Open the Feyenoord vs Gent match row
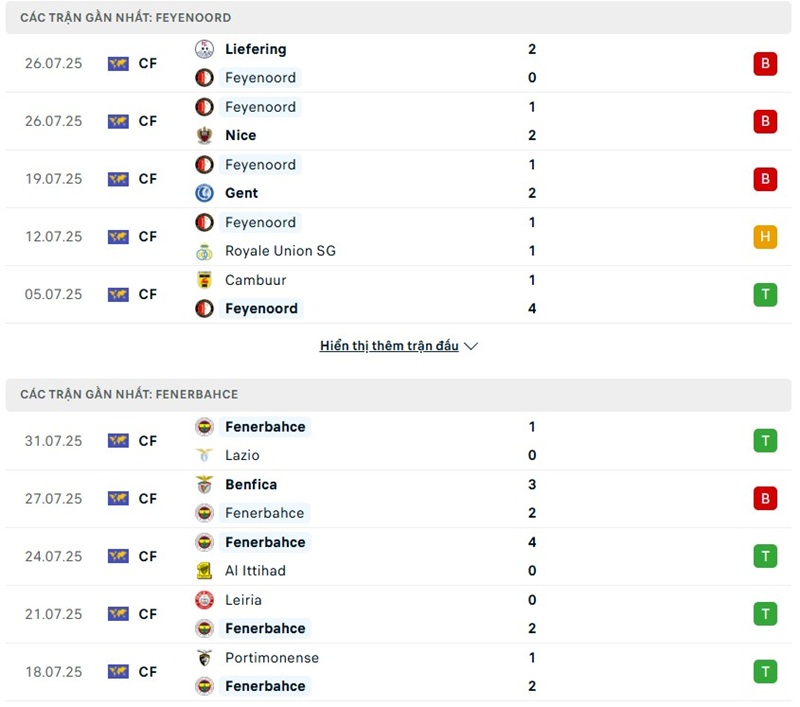 coord(400,179)
